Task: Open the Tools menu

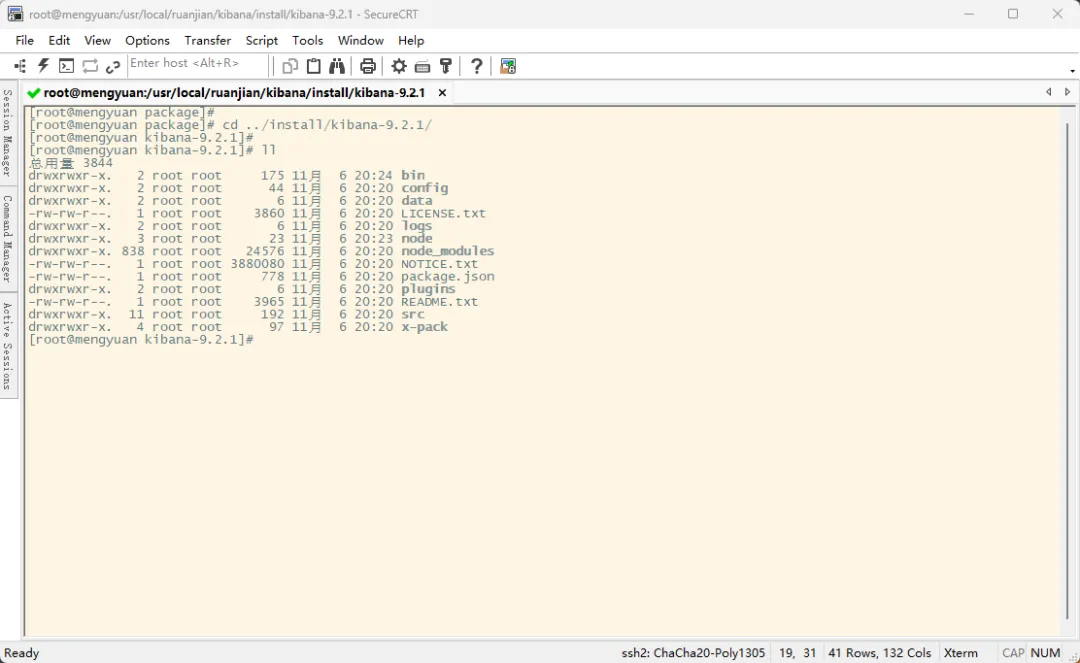Action: [x=307, y=41]
